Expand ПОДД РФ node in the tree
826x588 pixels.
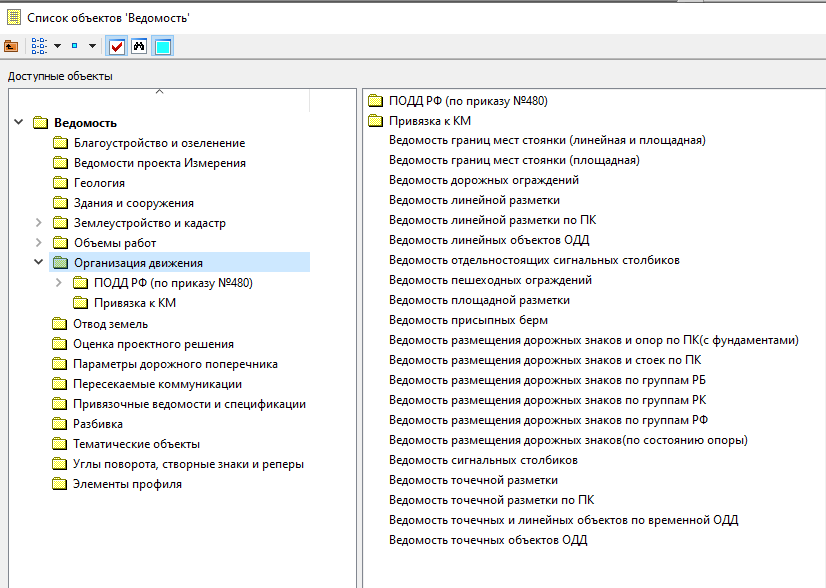tap(58, 282)
